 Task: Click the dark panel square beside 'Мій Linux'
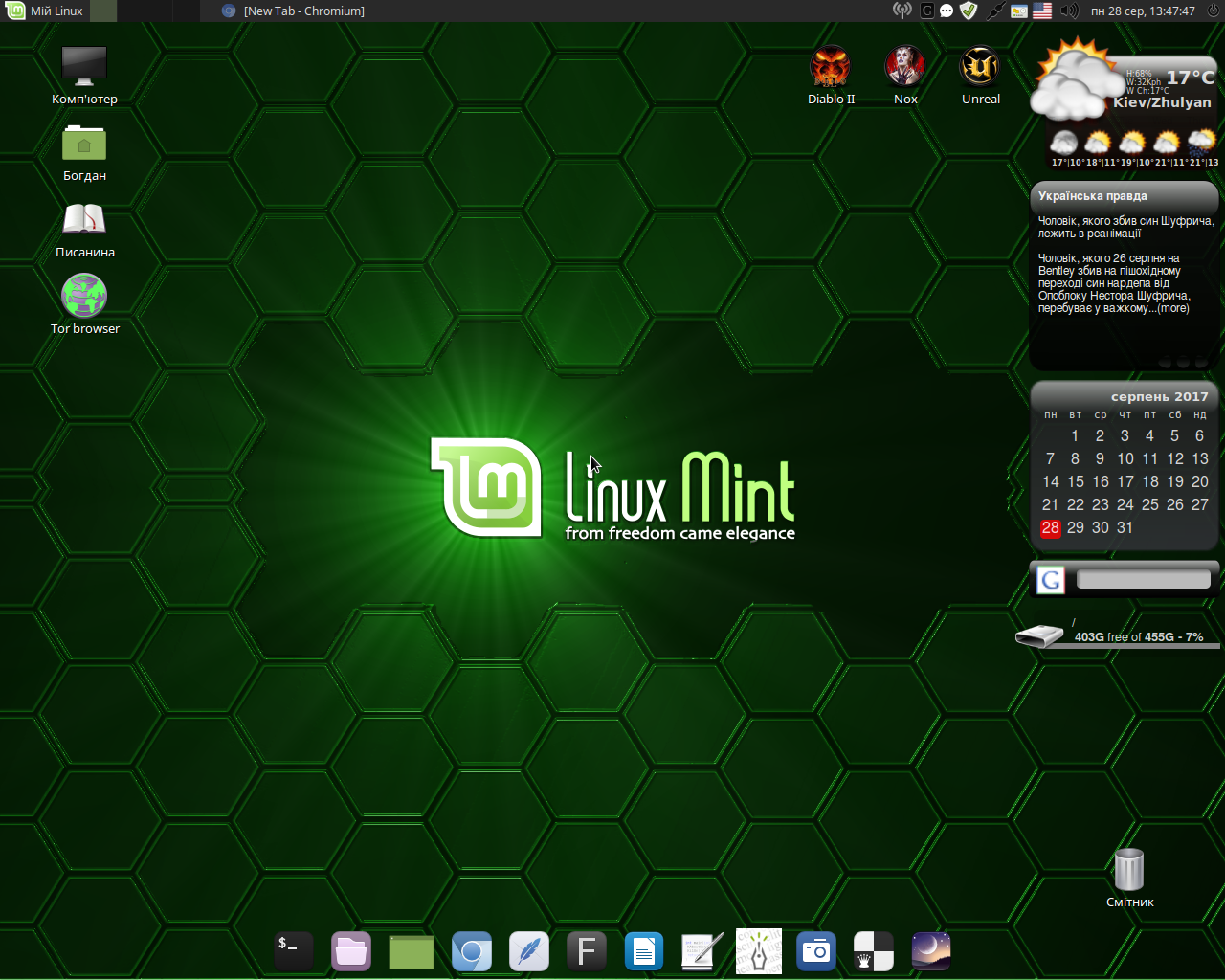[103, 11]
